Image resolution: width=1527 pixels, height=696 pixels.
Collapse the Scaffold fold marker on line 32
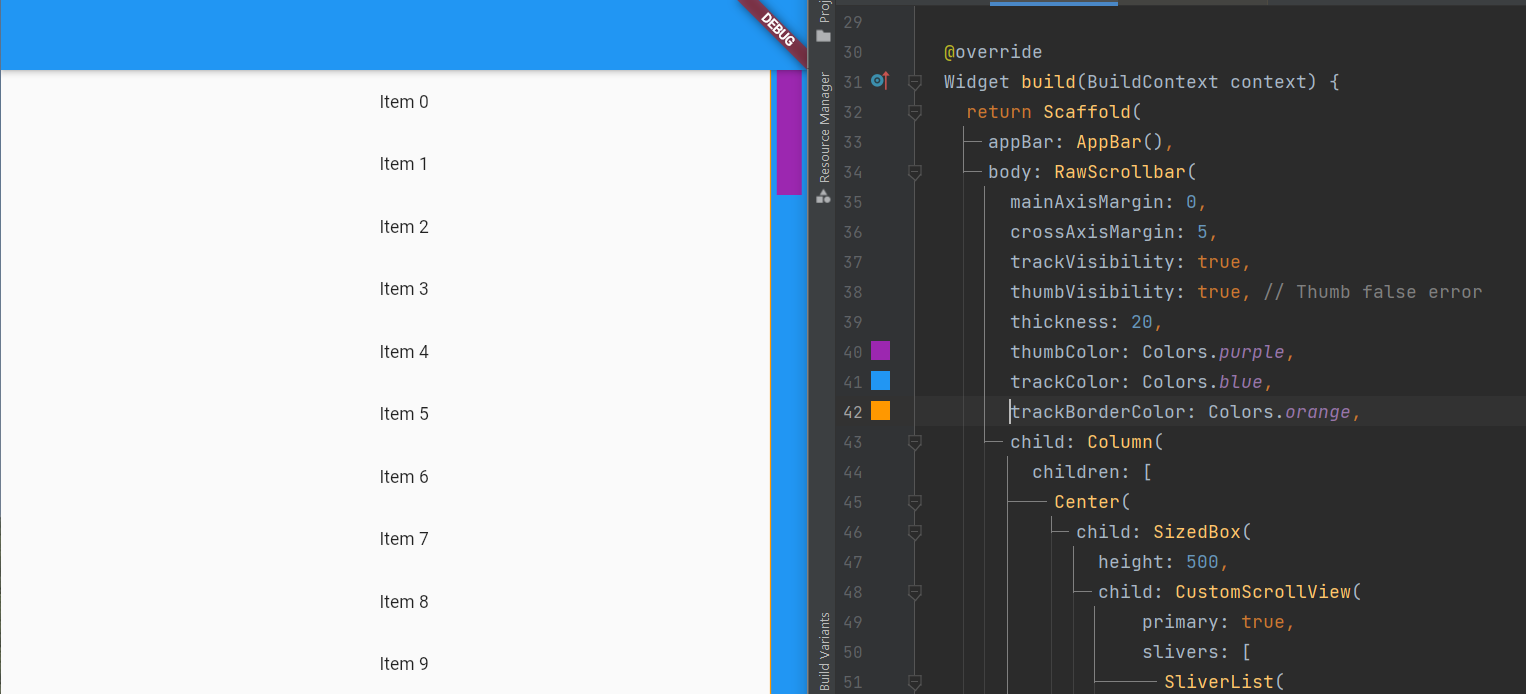(x=914, y=112)
